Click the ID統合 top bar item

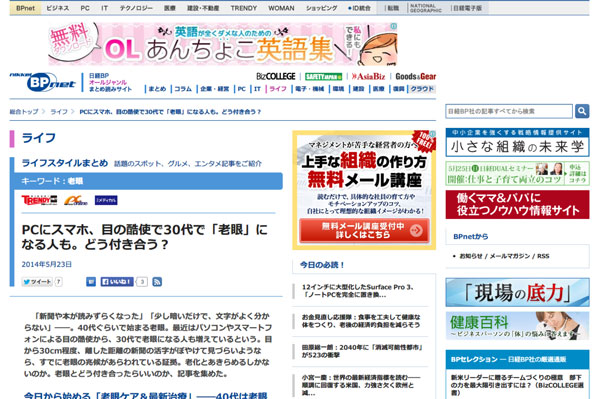(x=359, y=8)
